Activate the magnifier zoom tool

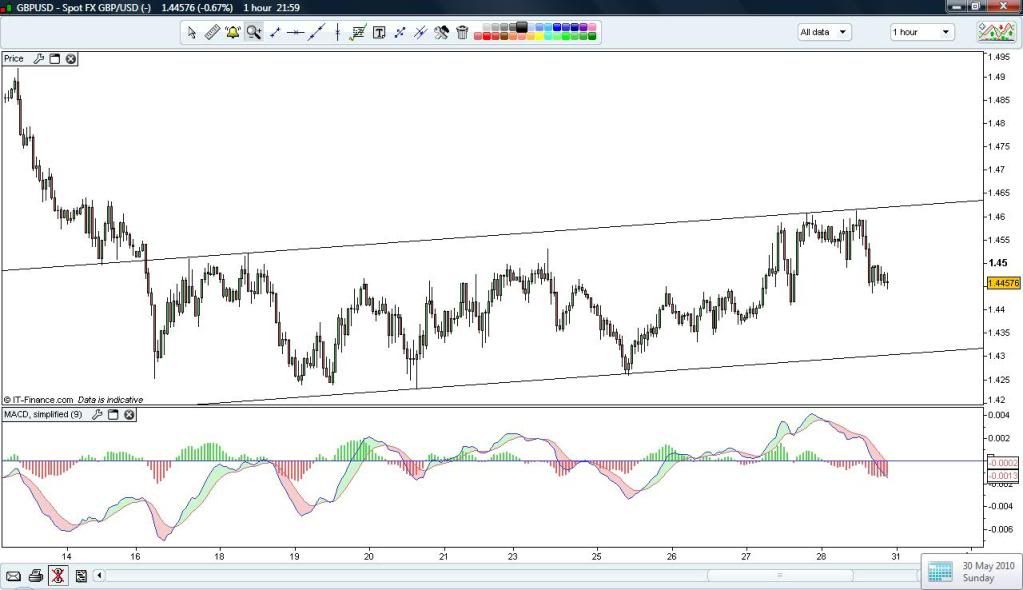click(254, 32)
